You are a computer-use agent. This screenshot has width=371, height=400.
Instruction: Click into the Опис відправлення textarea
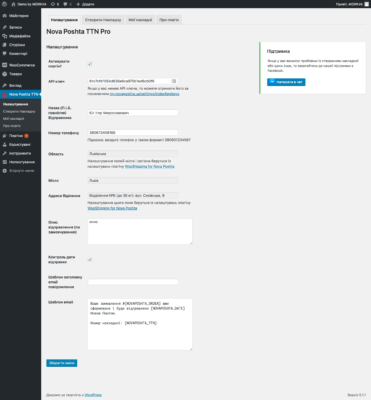pyautogui.click(x=140, y=231)
